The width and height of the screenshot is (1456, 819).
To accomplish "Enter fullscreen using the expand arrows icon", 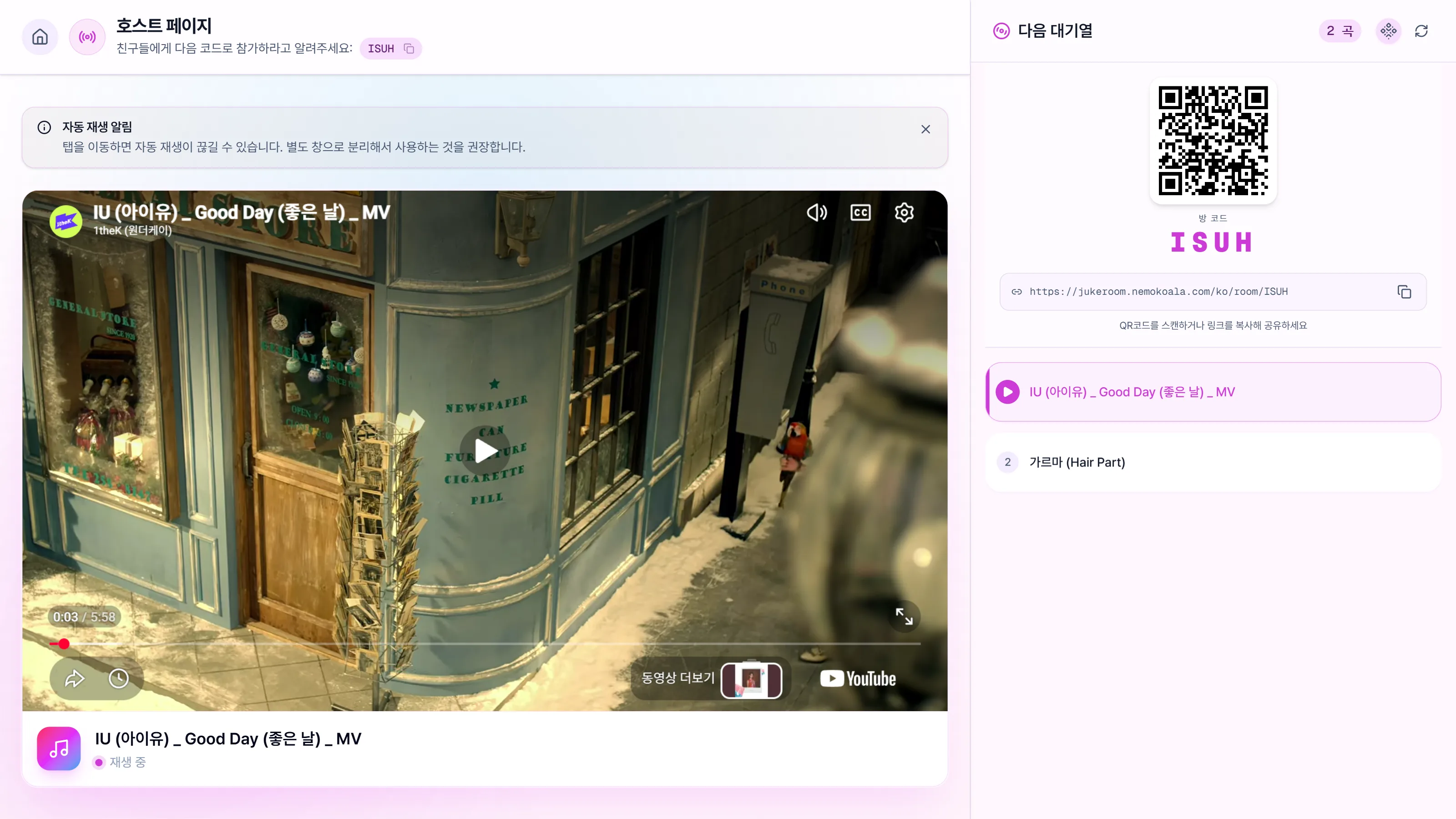I will pyautogui.click(x=904, y=616).
